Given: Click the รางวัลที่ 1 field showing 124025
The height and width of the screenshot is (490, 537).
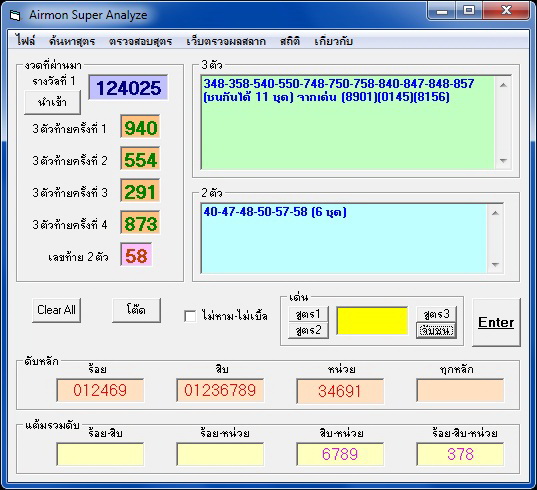Looking at the screenshot, I should [128, 88].
